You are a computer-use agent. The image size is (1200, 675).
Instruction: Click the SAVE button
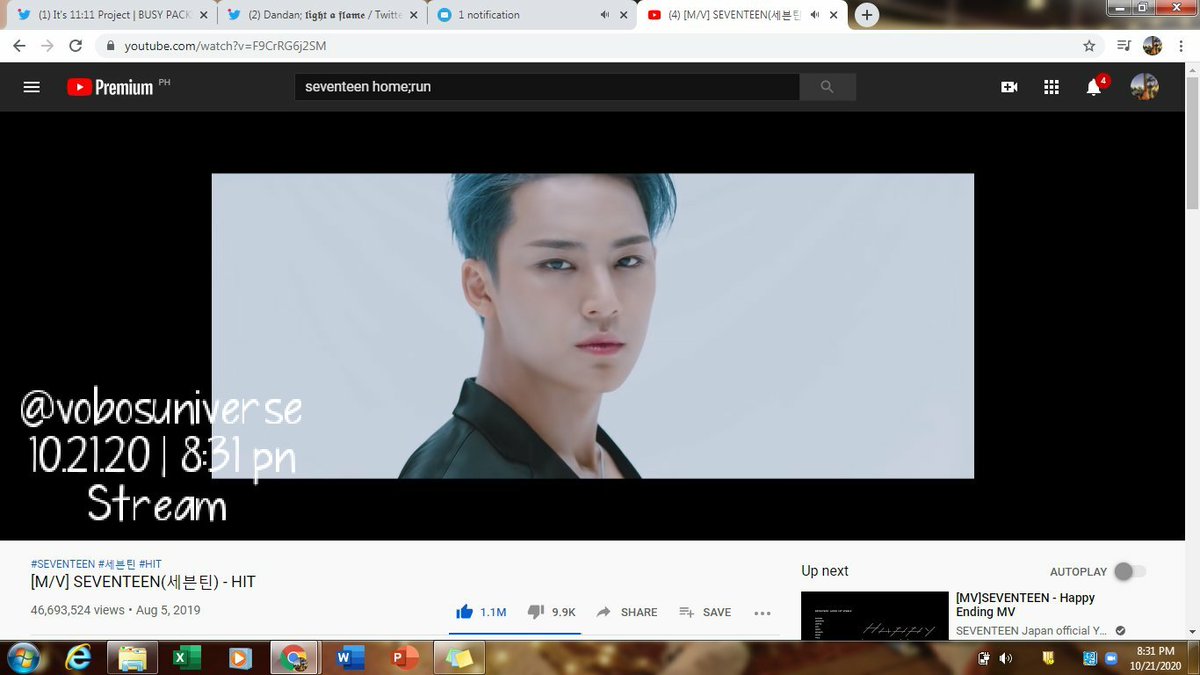coord(705,612)
